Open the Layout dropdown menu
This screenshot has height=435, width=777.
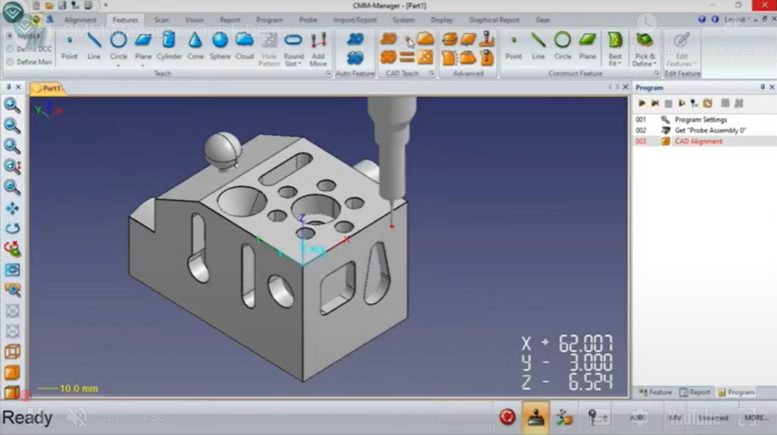point(736,19)
